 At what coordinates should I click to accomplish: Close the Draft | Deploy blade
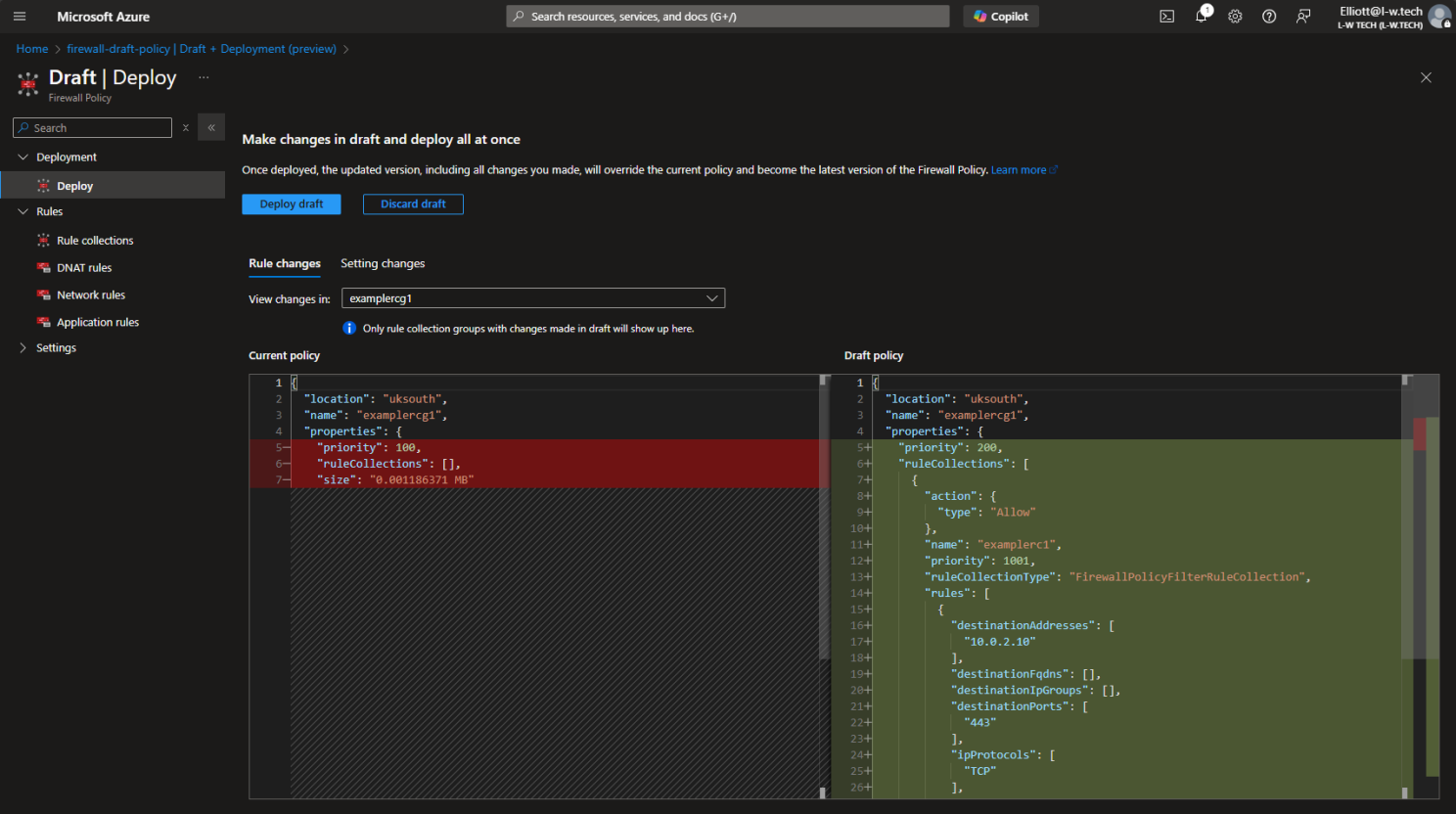[x=1426, y=77]
